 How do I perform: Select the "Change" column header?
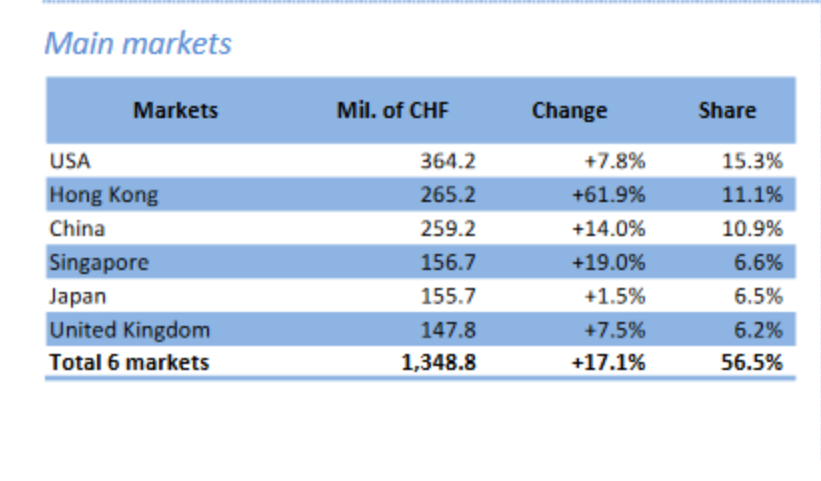pyautogui.click(x=569, y=110)
